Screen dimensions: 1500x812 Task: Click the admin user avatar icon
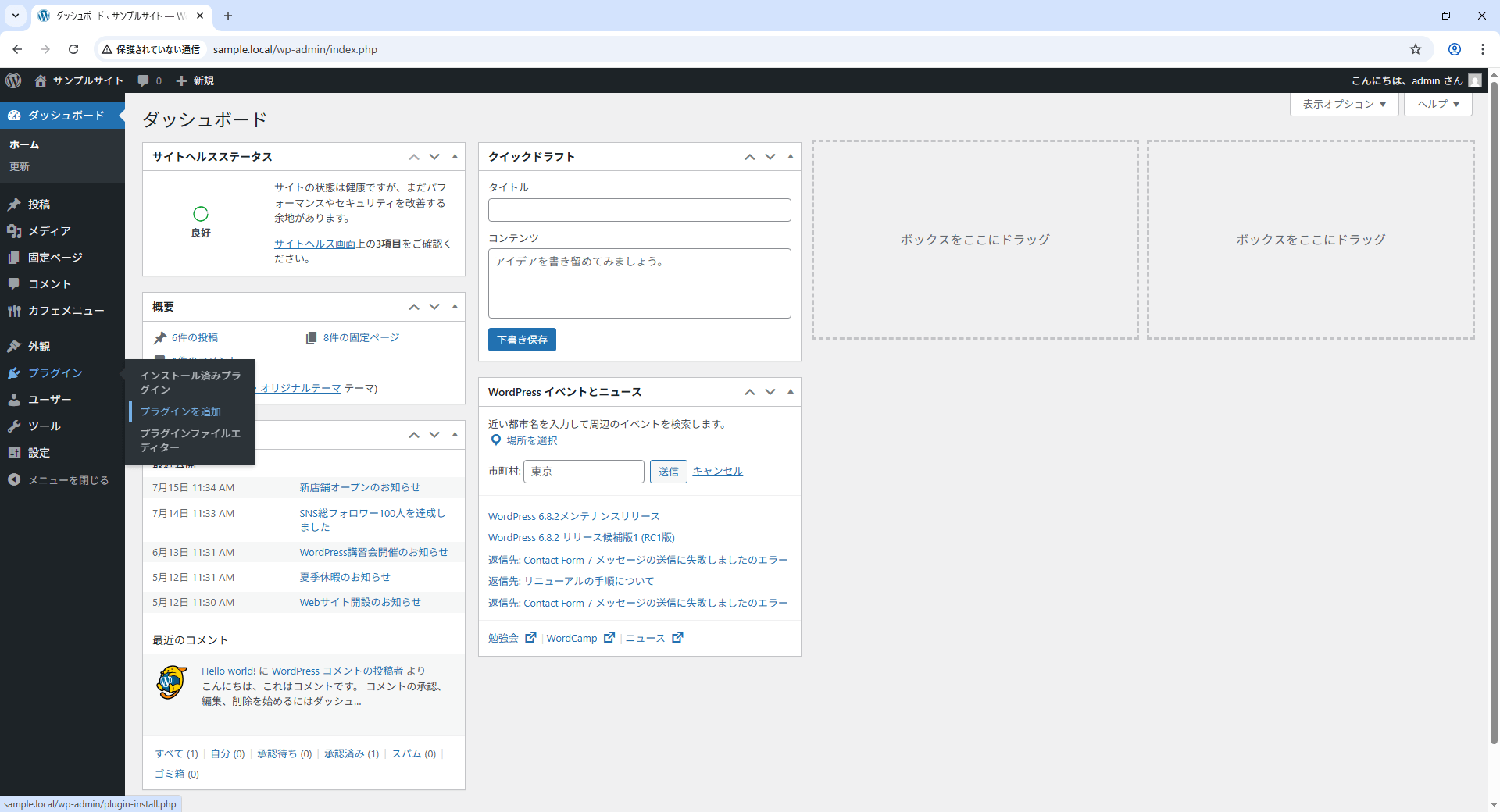point(1475,80)
